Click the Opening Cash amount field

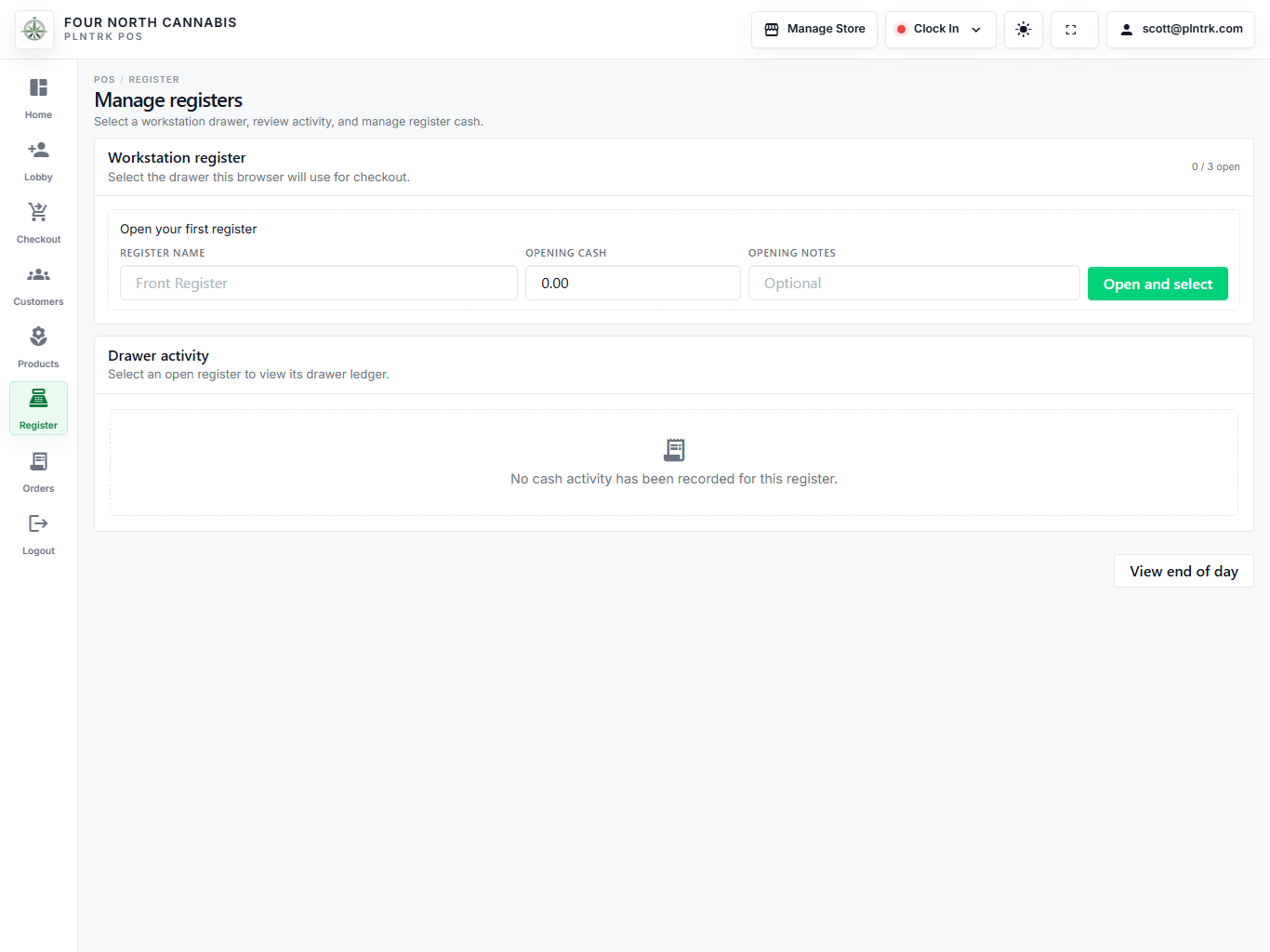coord(633,283)
